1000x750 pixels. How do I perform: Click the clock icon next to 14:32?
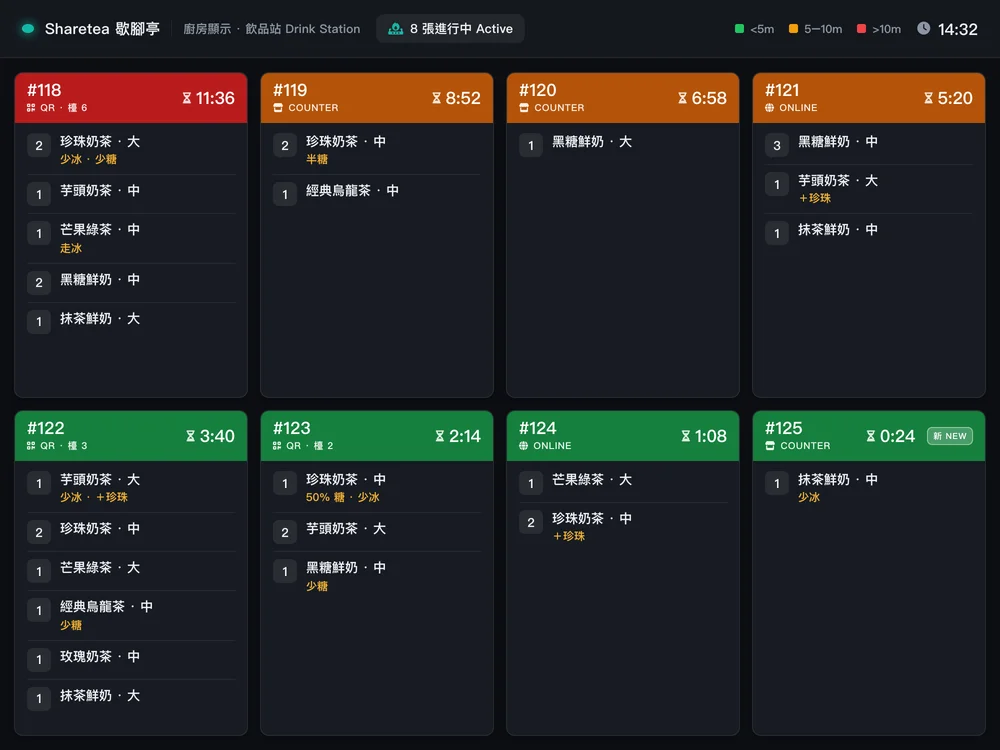tap(923, 29)
